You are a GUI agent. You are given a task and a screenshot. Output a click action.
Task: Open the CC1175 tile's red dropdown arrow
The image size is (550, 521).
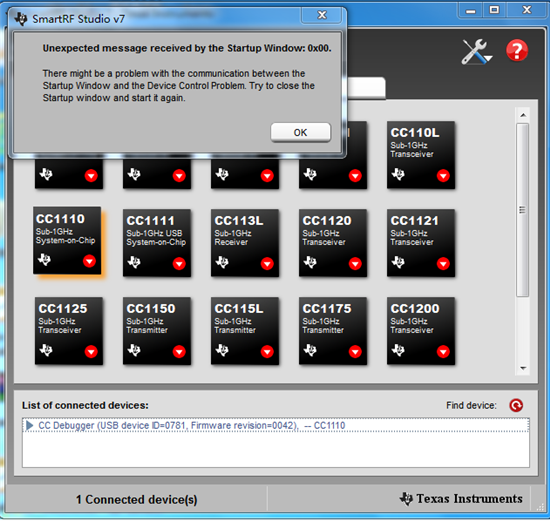[x=355, y=351]
